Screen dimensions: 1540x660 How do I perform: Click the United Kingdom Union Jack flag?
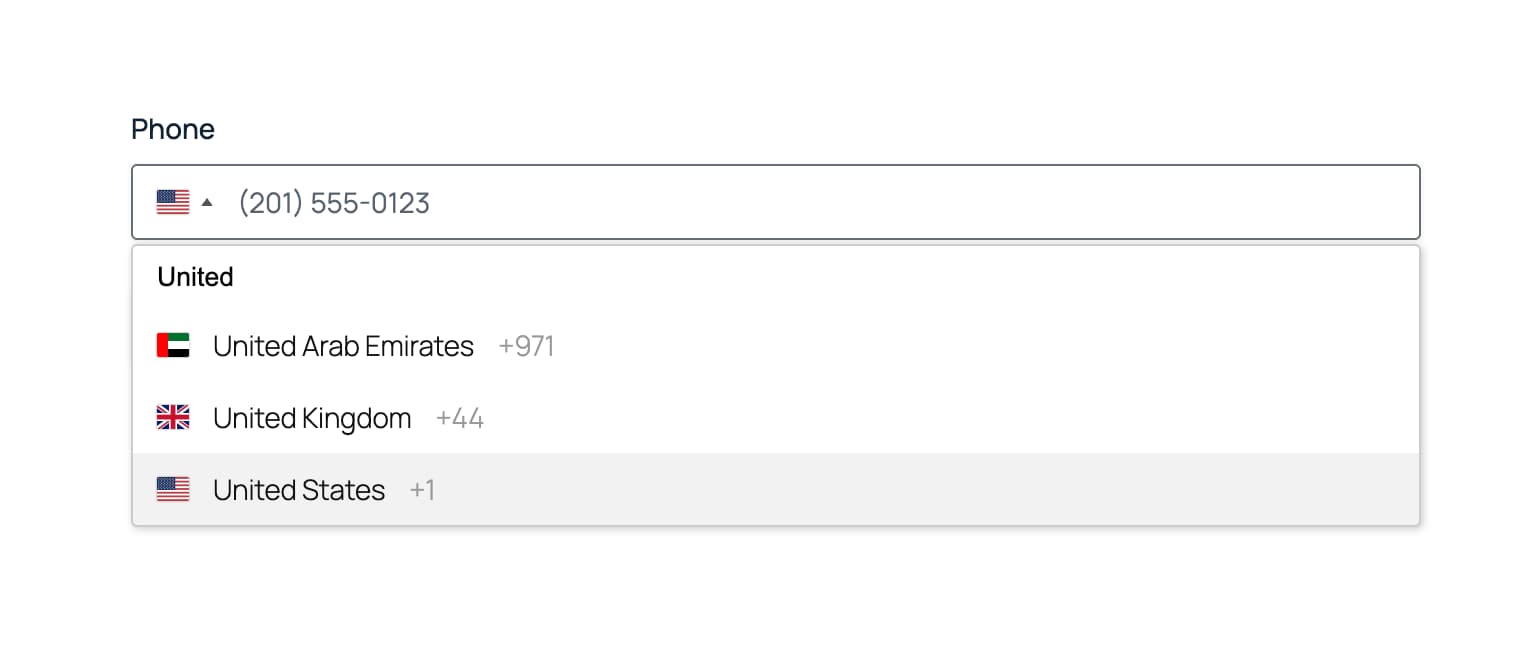173,418
